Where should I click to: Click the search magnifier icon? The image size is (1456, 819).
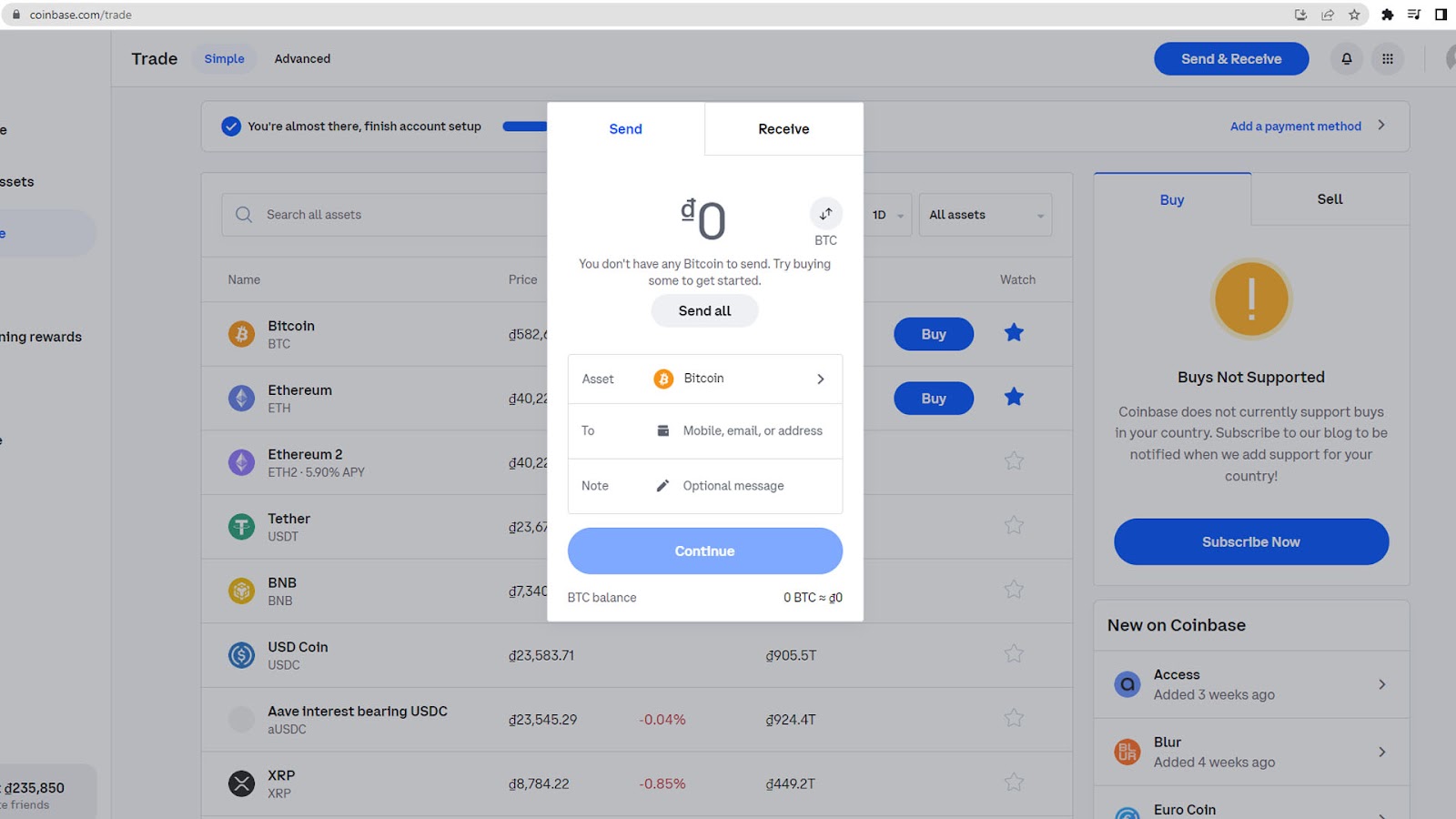tap(244, 215)
